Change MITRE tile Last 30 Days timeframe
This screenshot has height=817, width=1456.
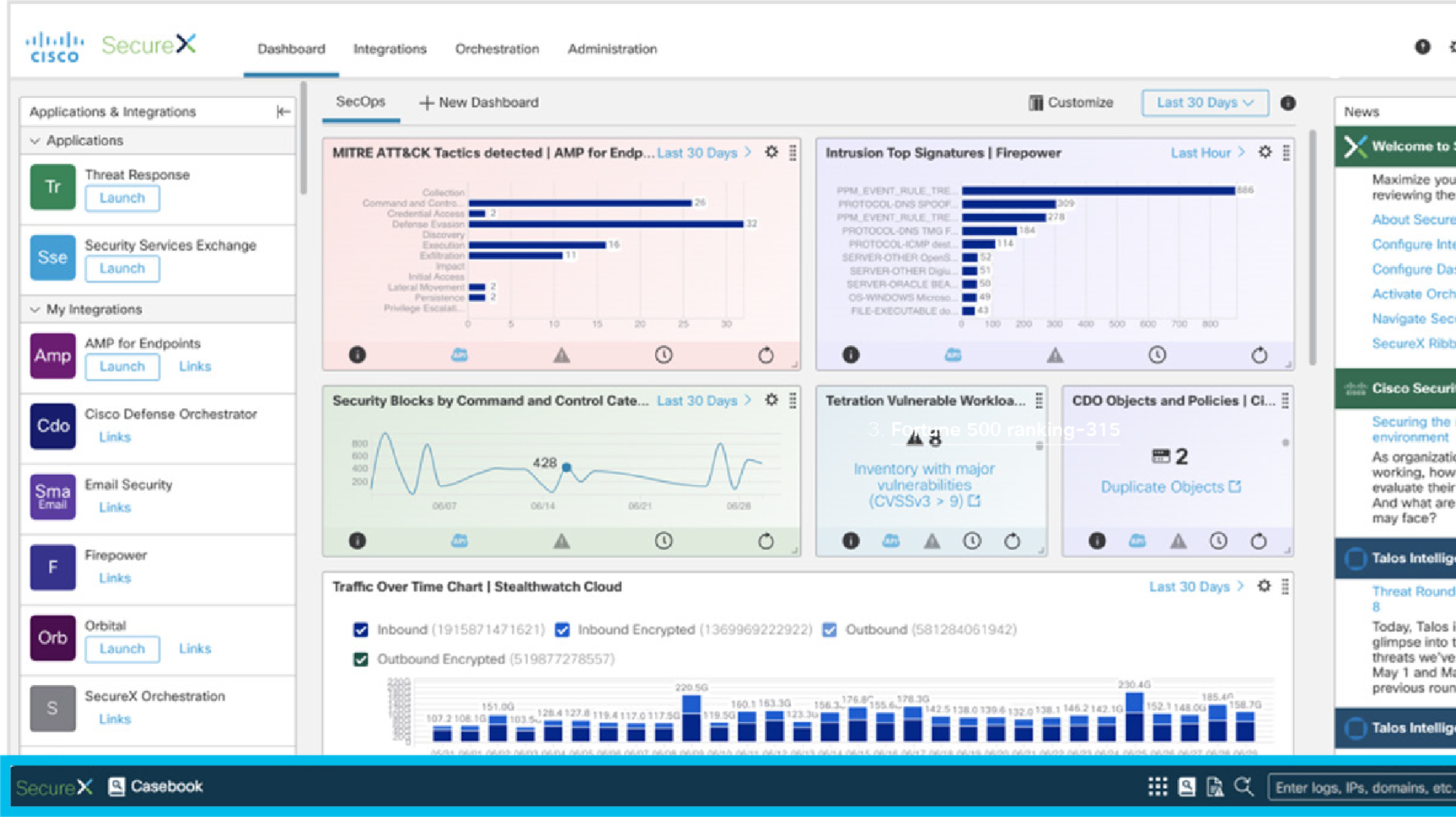pyautogui.click(x=704, y=152)
